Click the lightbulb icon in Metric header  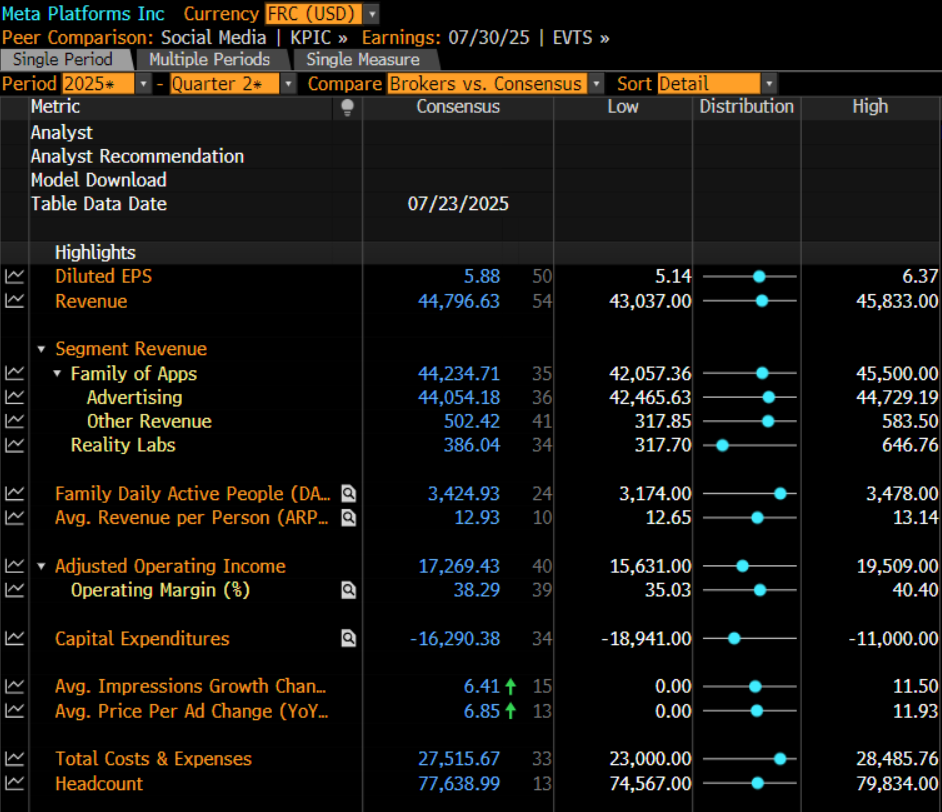pyautogui.click(x=347, y=108)
